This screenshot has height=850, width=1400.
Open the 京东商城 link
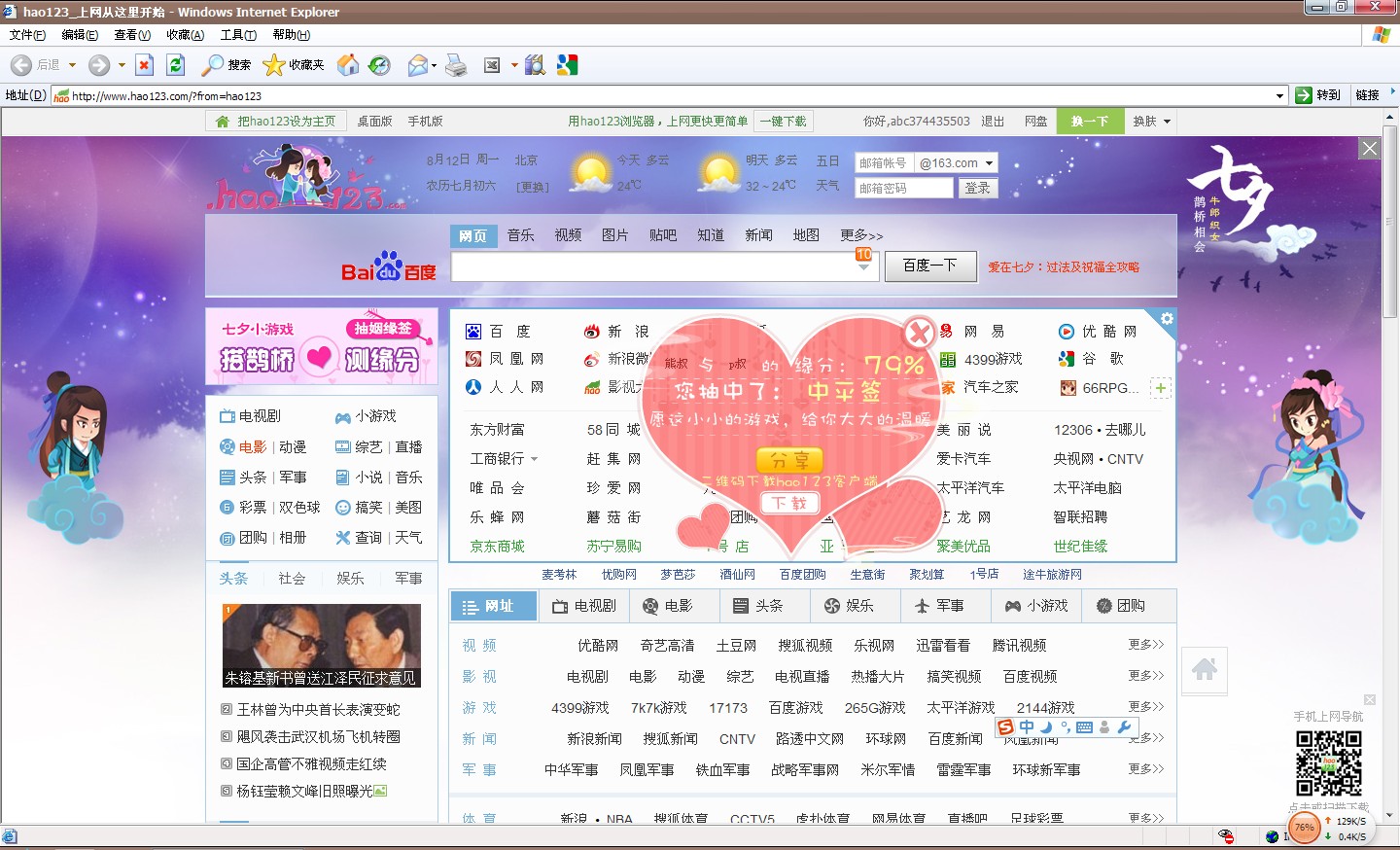tap(497, 547)
